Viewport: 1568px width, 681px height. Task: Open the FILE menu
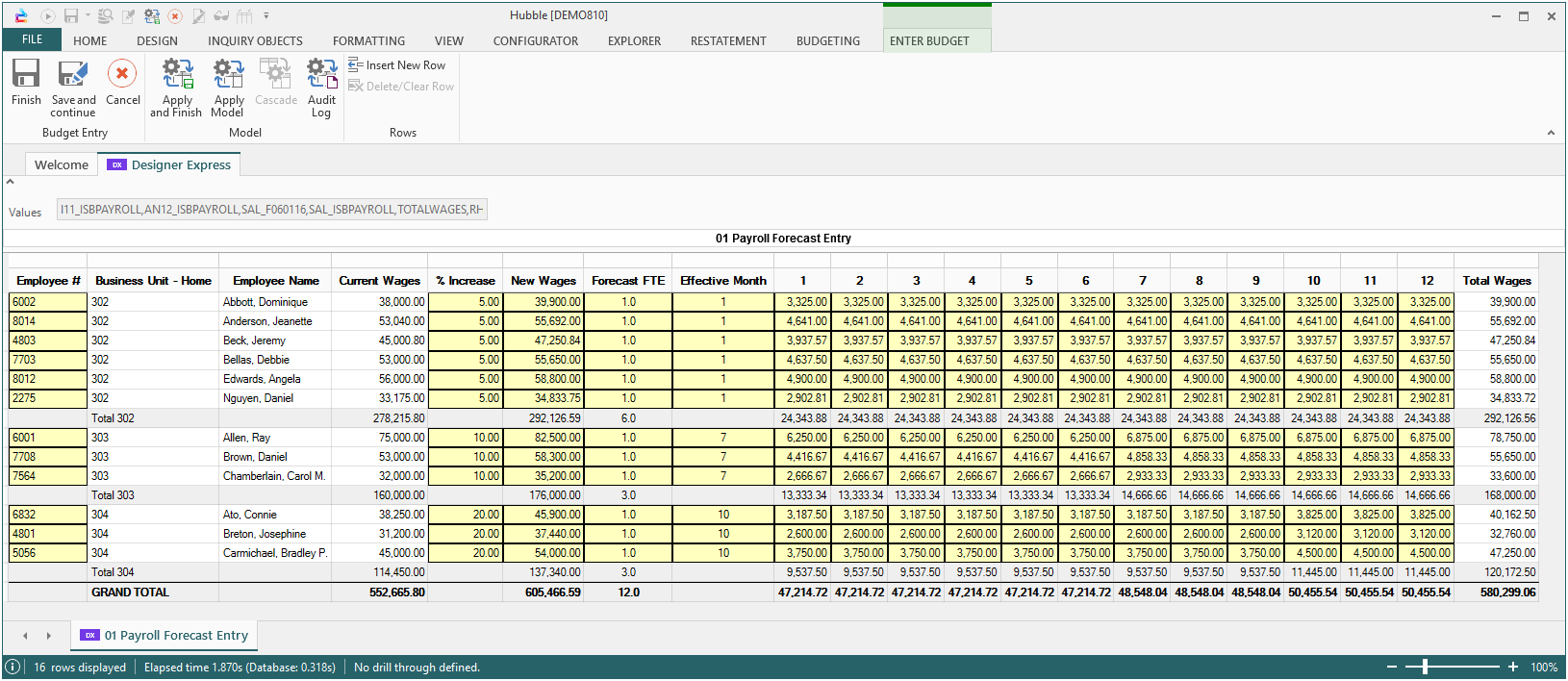32,39
